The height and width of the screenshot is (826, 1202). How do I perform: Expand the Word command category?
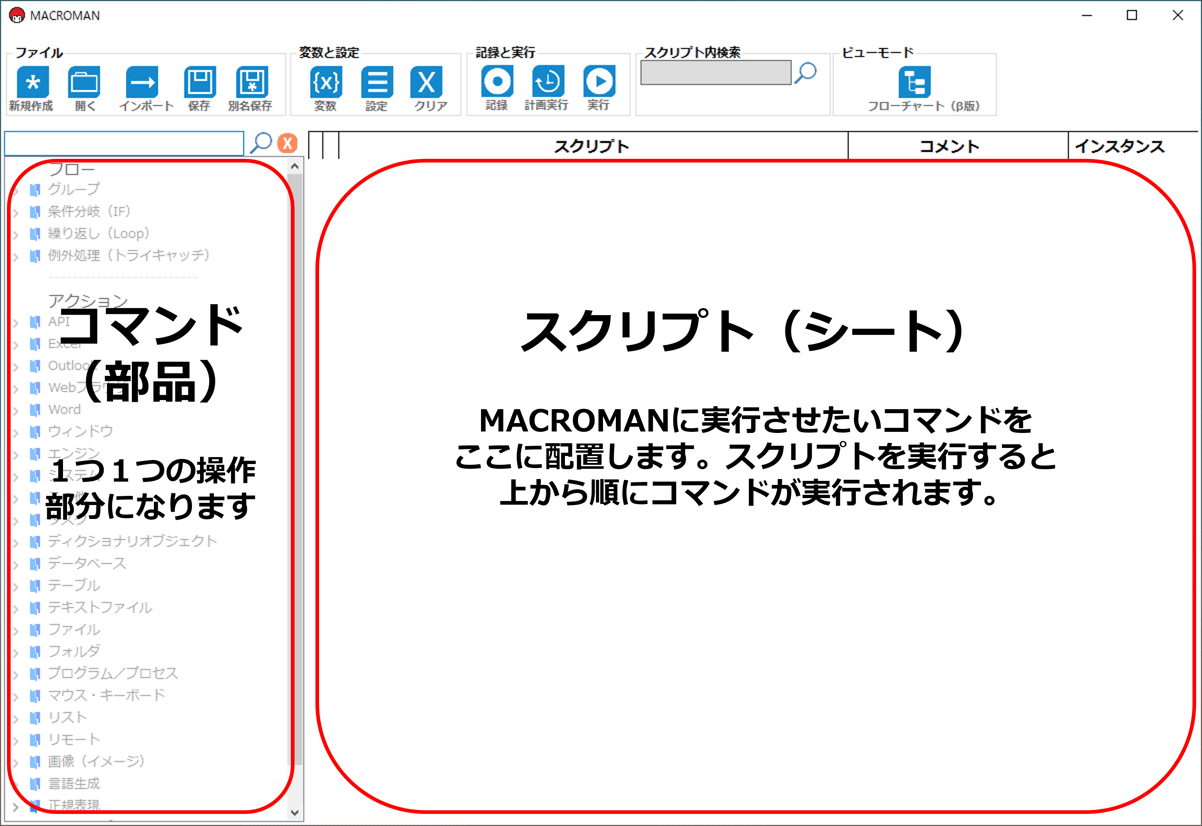[x=16, y=410]
